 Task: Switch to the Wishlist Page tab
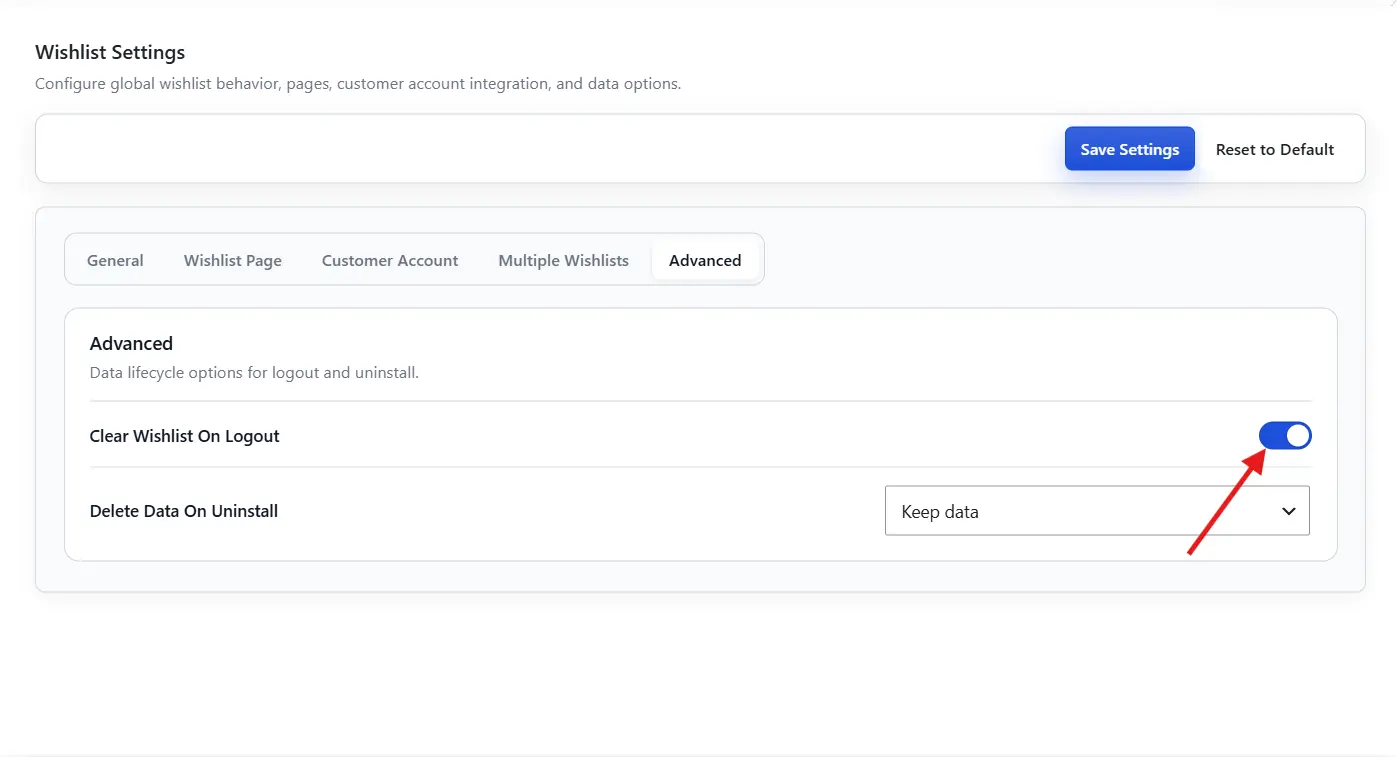pyautogui.click(x=233, y=260)
